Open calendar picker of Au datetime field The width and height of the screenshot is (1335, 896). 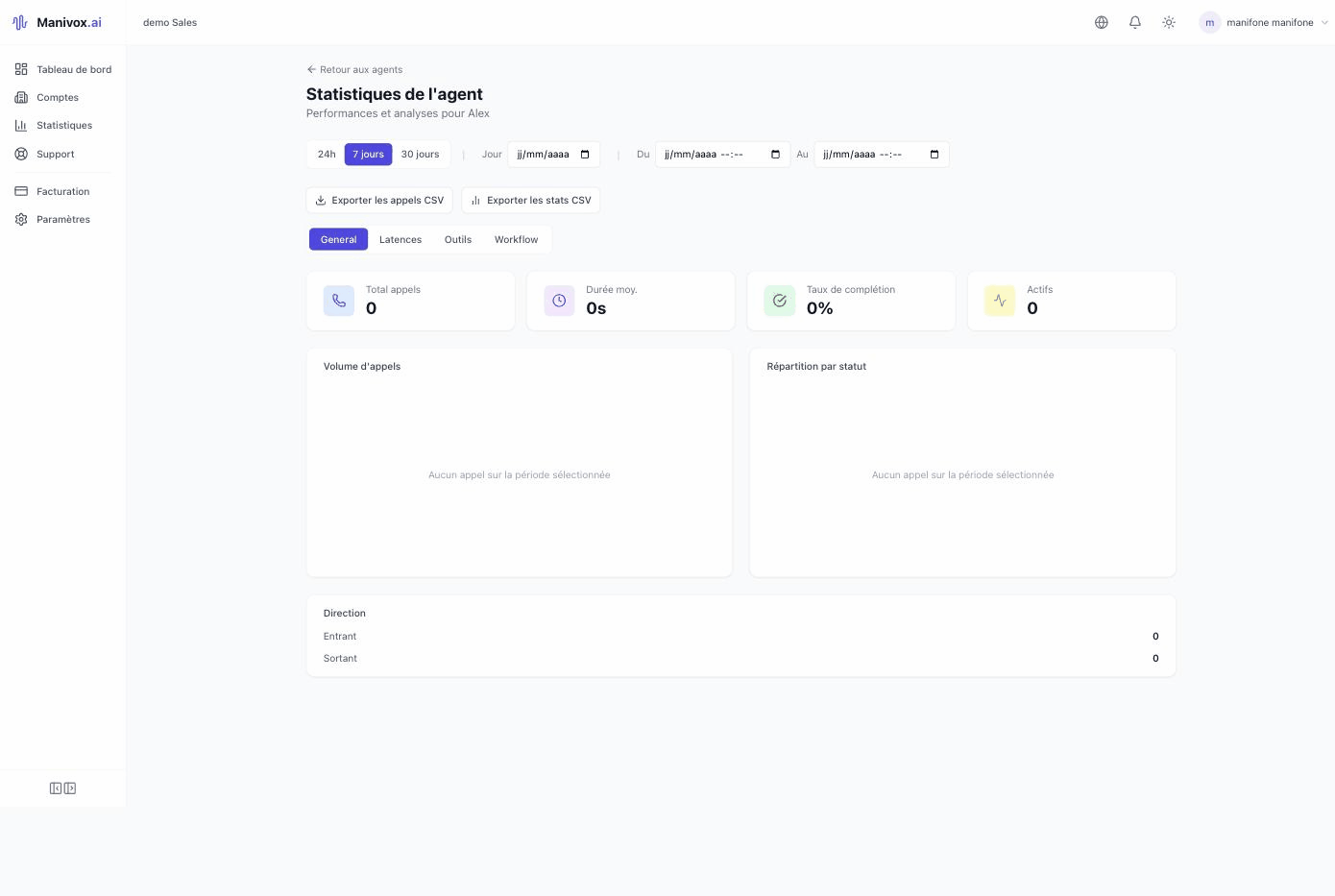coord(934,155)
